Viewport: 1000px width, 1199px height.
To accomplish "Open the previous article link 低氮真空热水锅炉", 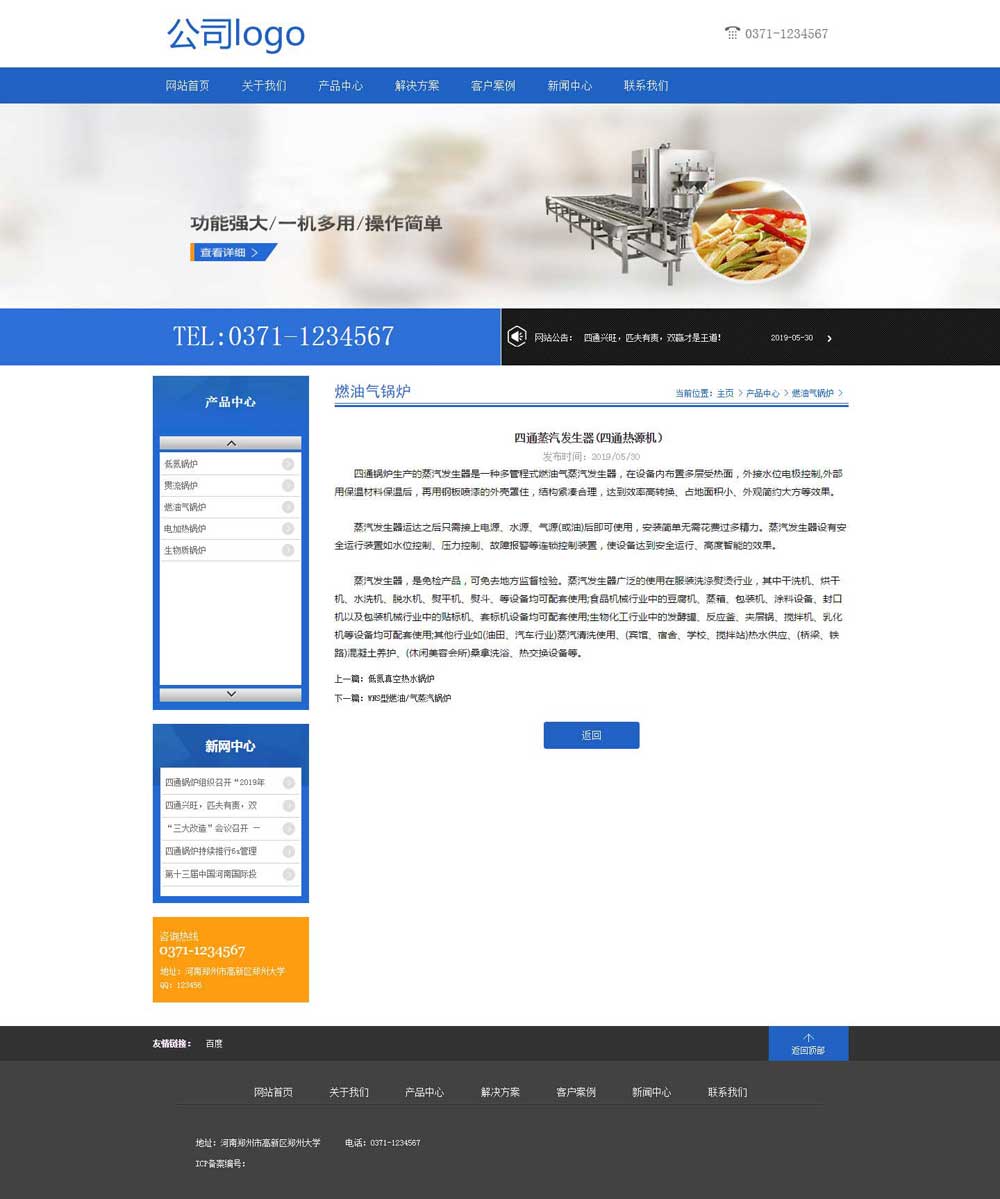I will 394,679.
